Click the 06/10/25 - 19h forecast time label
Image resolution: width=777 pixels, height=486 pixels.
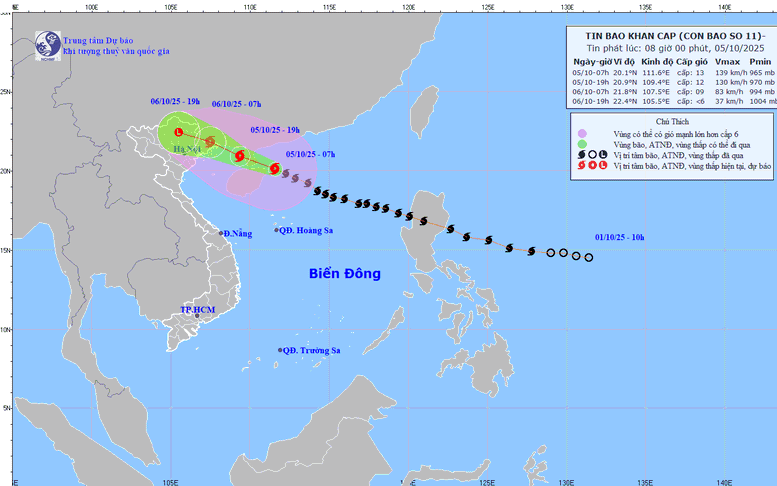[175, 102]
